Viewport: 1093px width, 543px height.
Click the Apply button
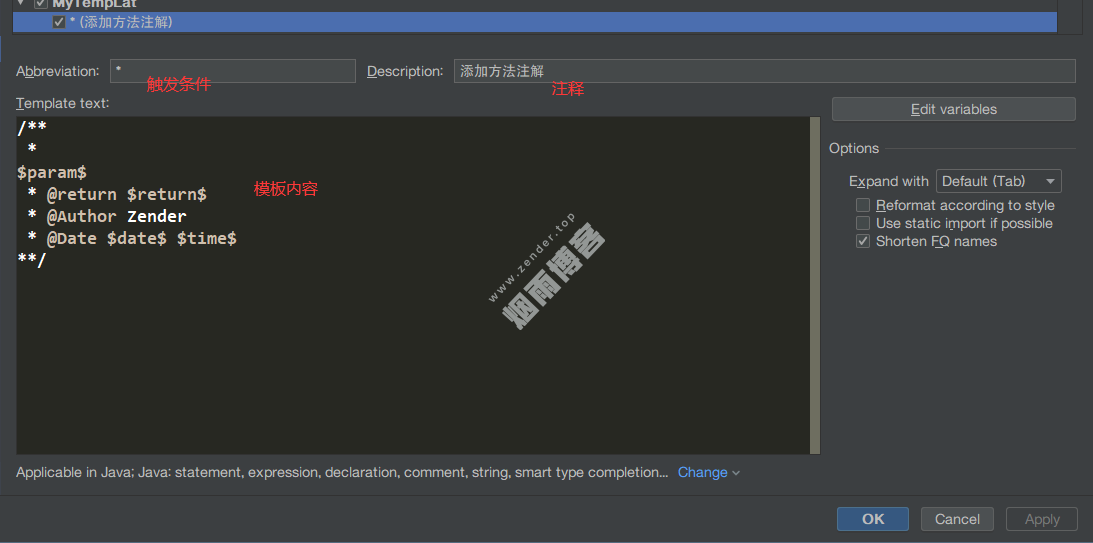tap(1041, 519)
